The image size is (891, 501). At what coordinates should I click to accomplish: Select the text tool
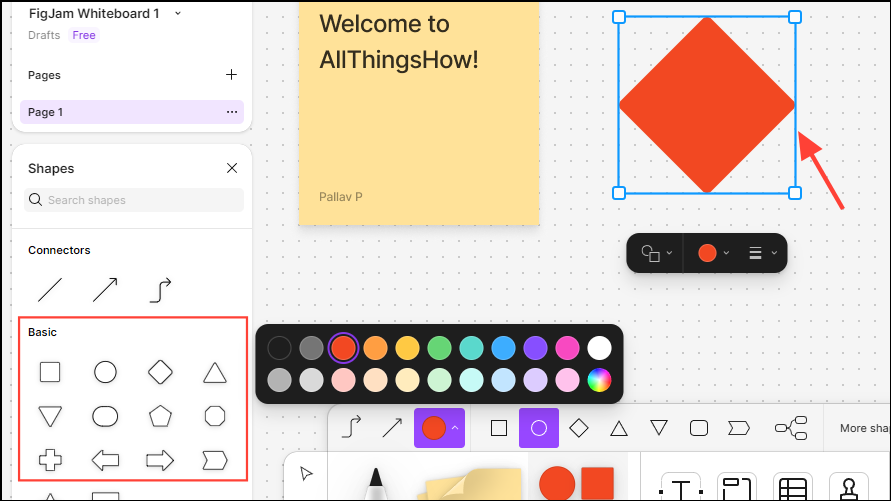tap(681, 487)
